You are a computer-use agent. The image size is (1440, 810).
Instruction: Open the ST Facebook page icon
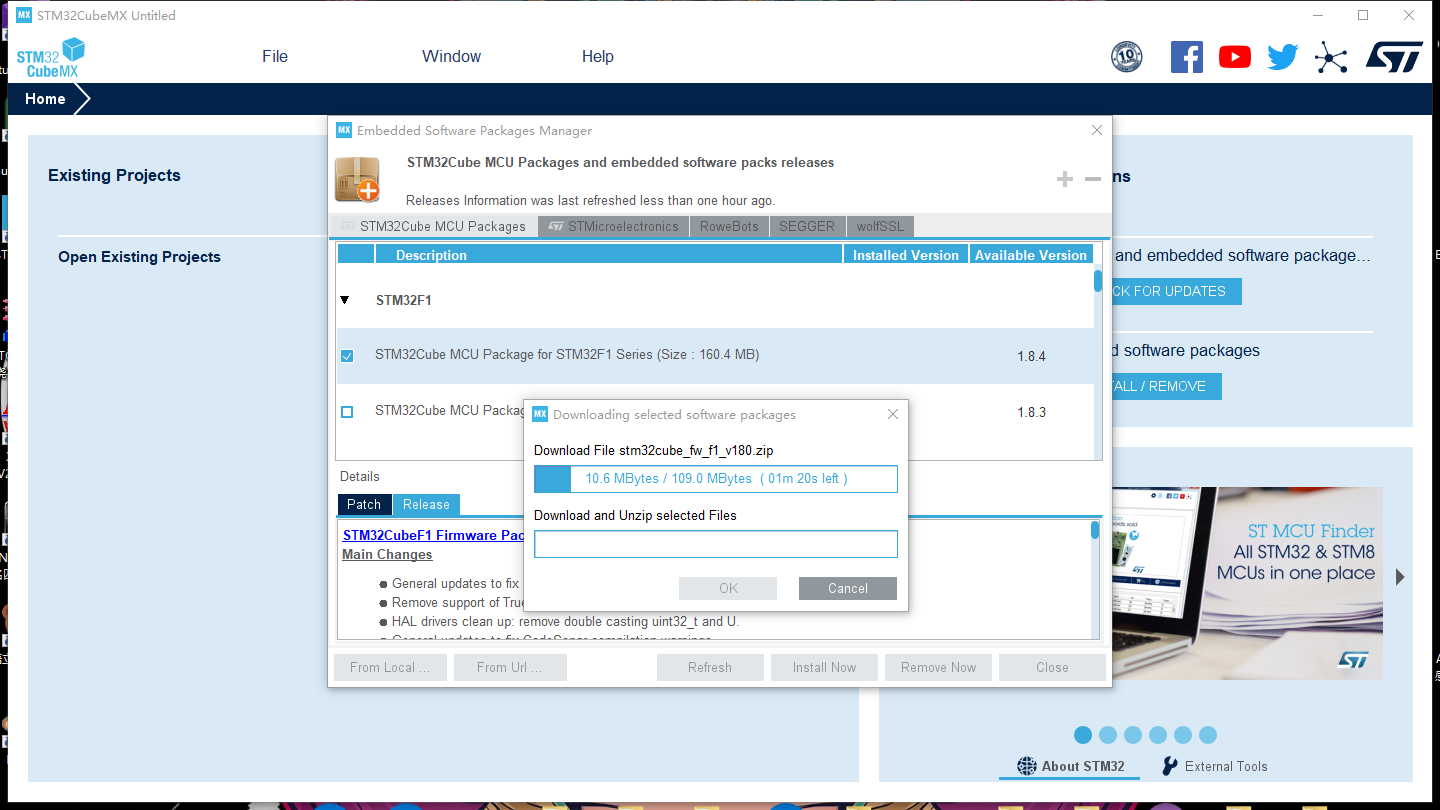[1186, 57]
